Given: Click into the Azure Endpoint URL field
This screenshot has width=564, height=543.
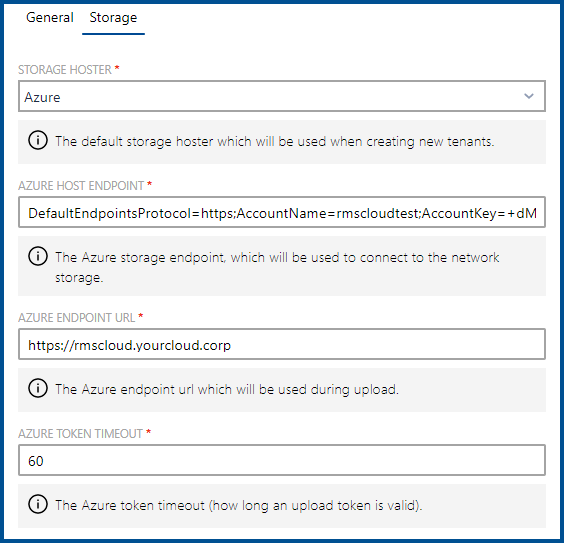Looking at the screenshot, I should (282, 344).
